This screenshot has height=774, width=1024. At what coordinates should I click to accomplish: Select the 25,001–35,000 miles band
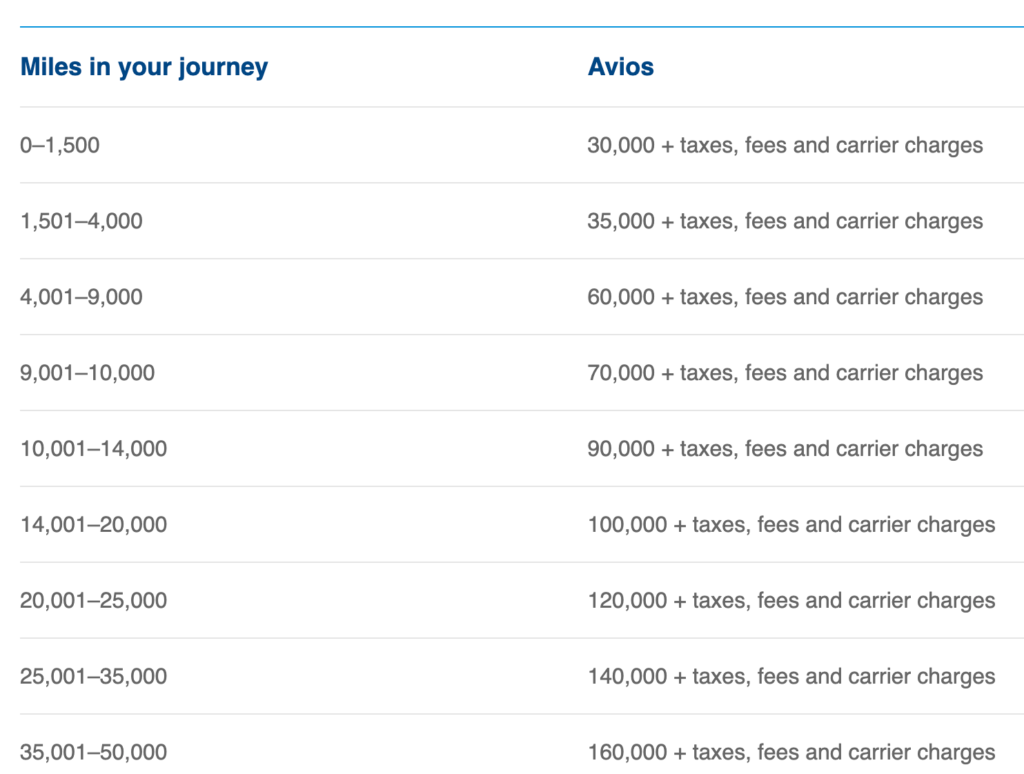pyautogui.click(x=93, y=675)
